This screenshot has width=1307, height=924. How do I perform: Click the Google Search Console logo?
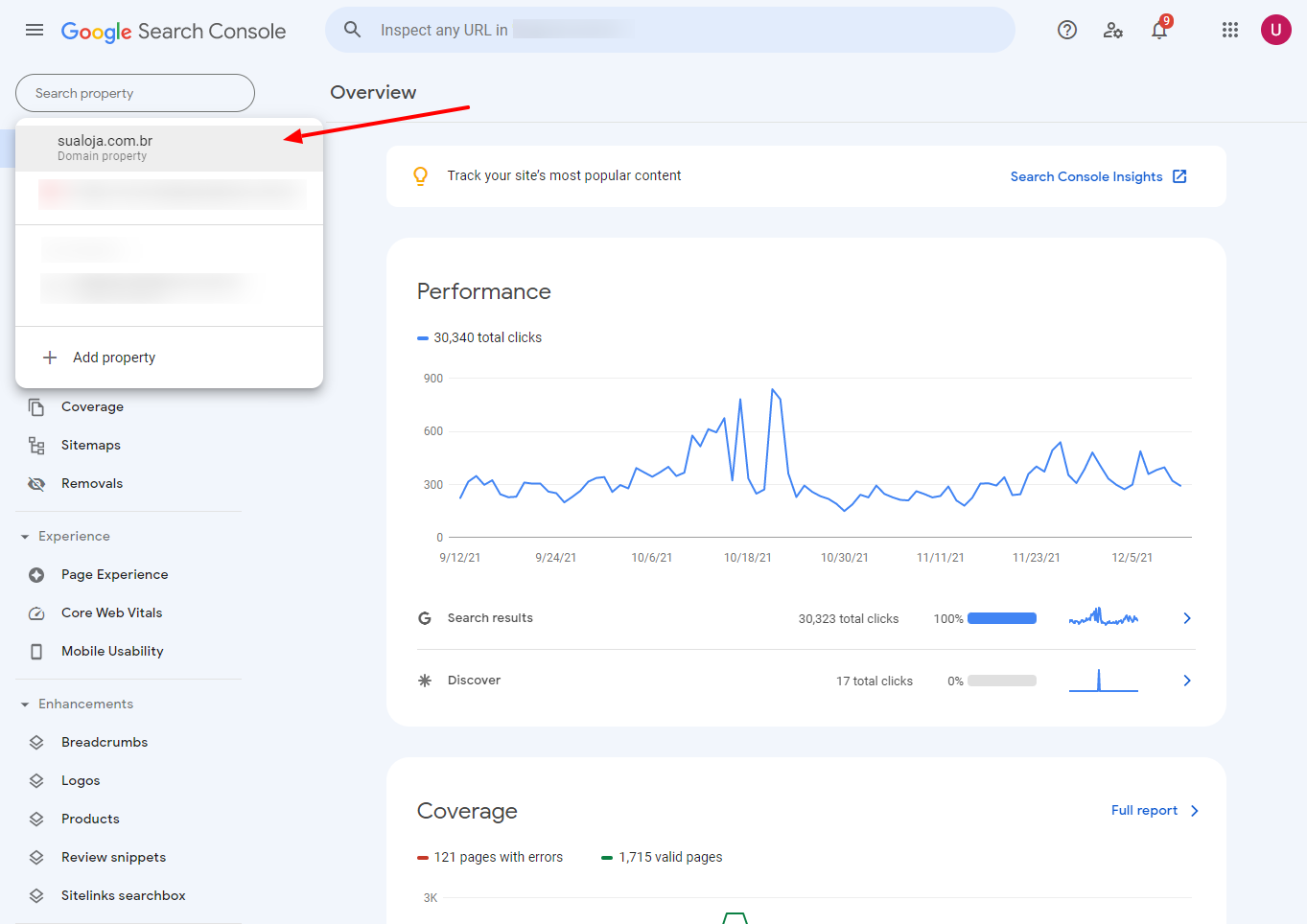point(174,31)
